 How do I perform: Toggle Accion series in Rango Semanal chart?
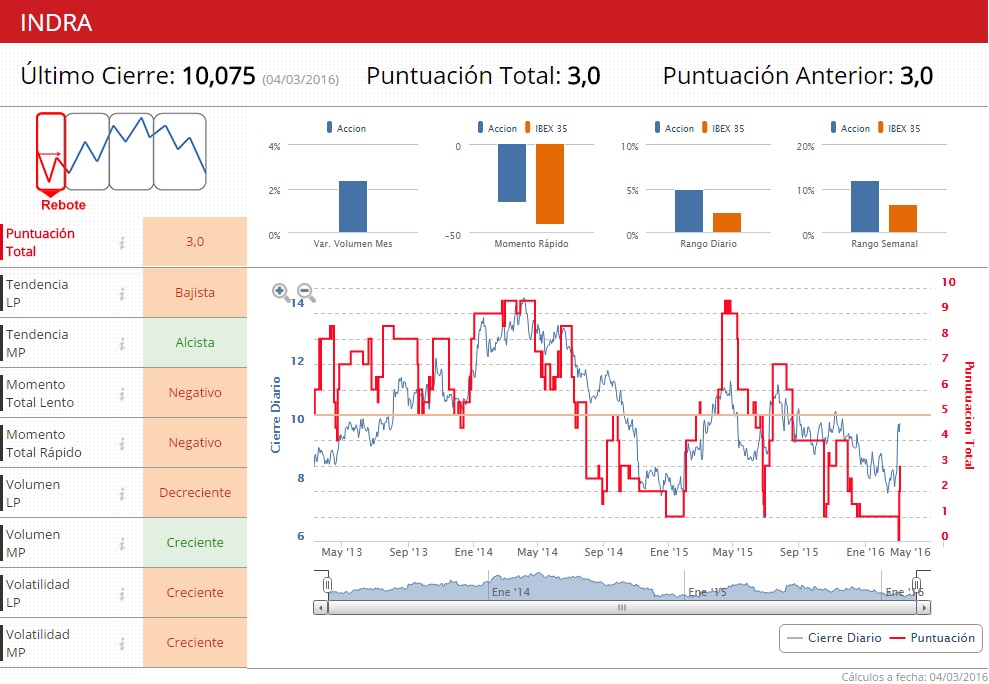(x=850, y=128)
